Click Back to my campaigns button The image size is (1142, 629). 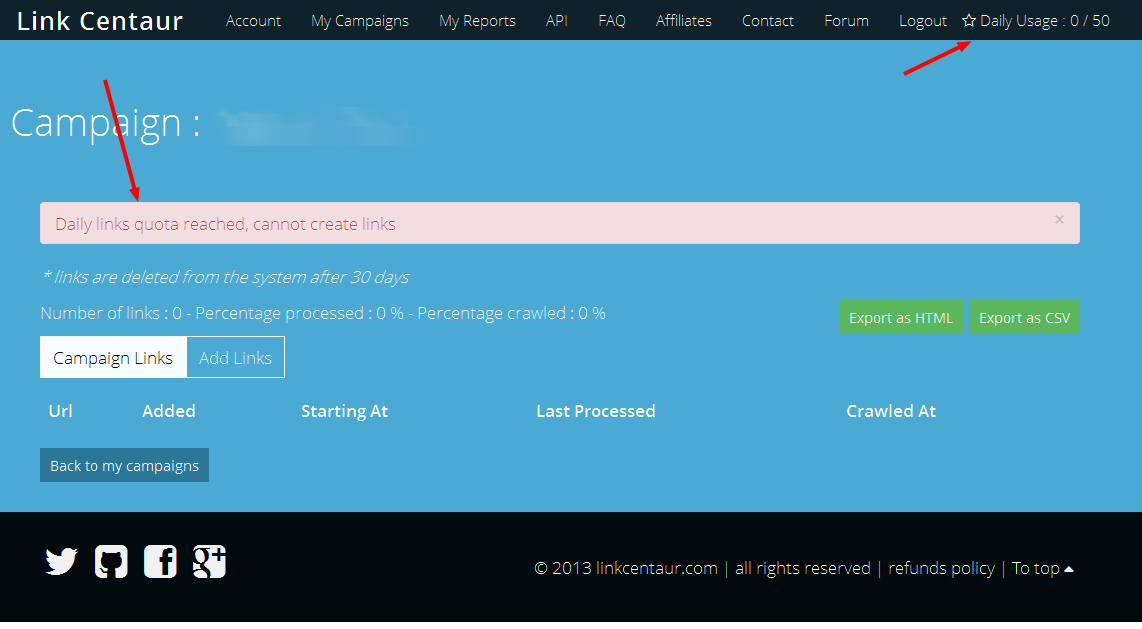[125, 465]
